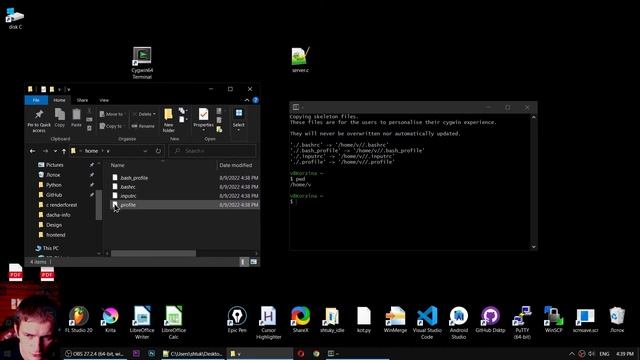Open Pictures in the navigation pane
Viewport: 640px width, 360px height.
pos(55,165)
